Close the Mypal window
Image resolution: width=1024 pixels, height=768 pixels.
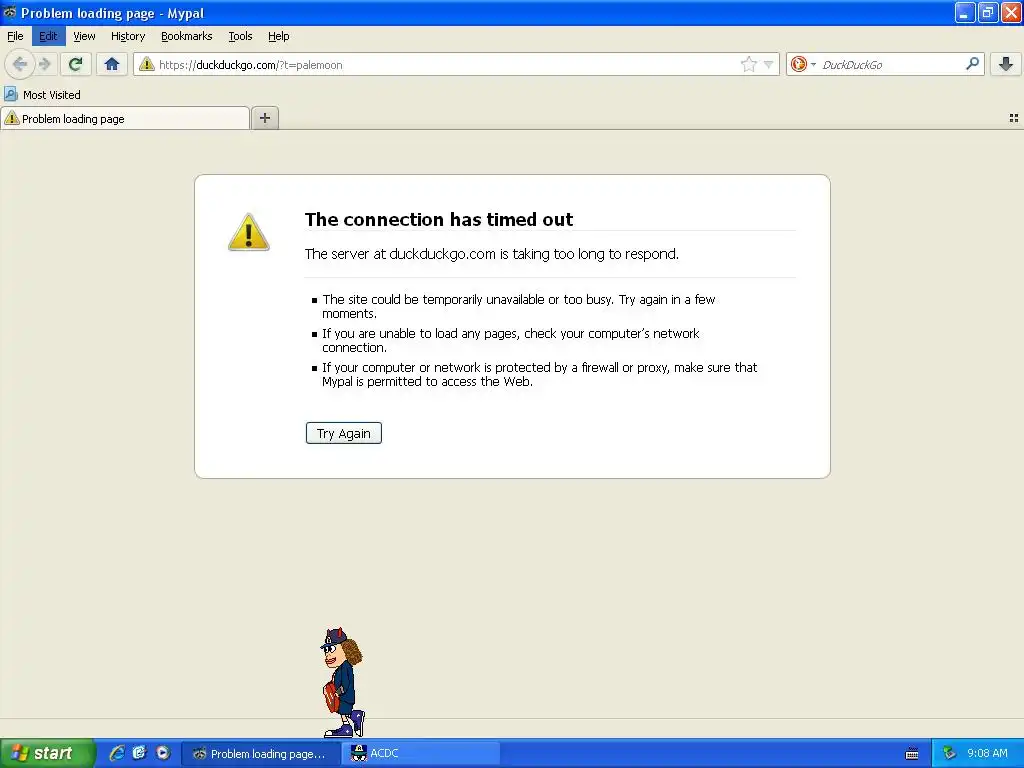(1011, 12)
